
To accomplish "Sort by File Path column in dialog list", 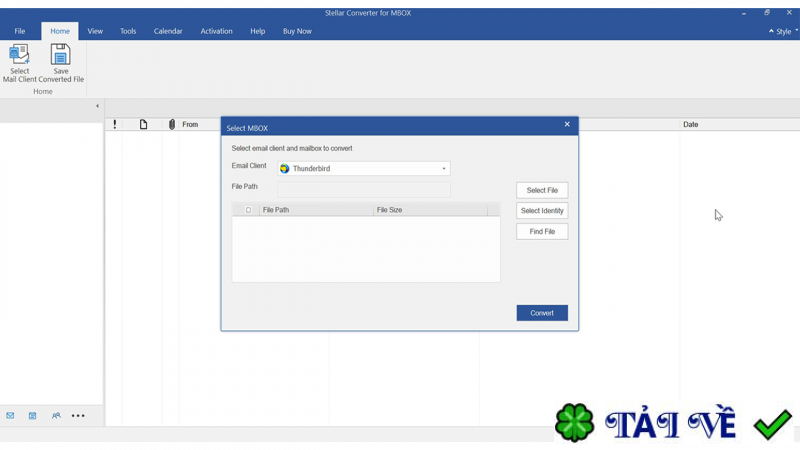I will [316, 210].
